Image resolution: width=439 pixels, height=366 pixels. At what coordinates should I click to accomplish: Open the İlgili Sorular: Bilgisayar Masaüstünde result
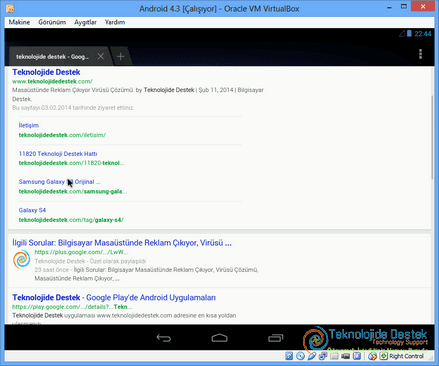(122, 243)
